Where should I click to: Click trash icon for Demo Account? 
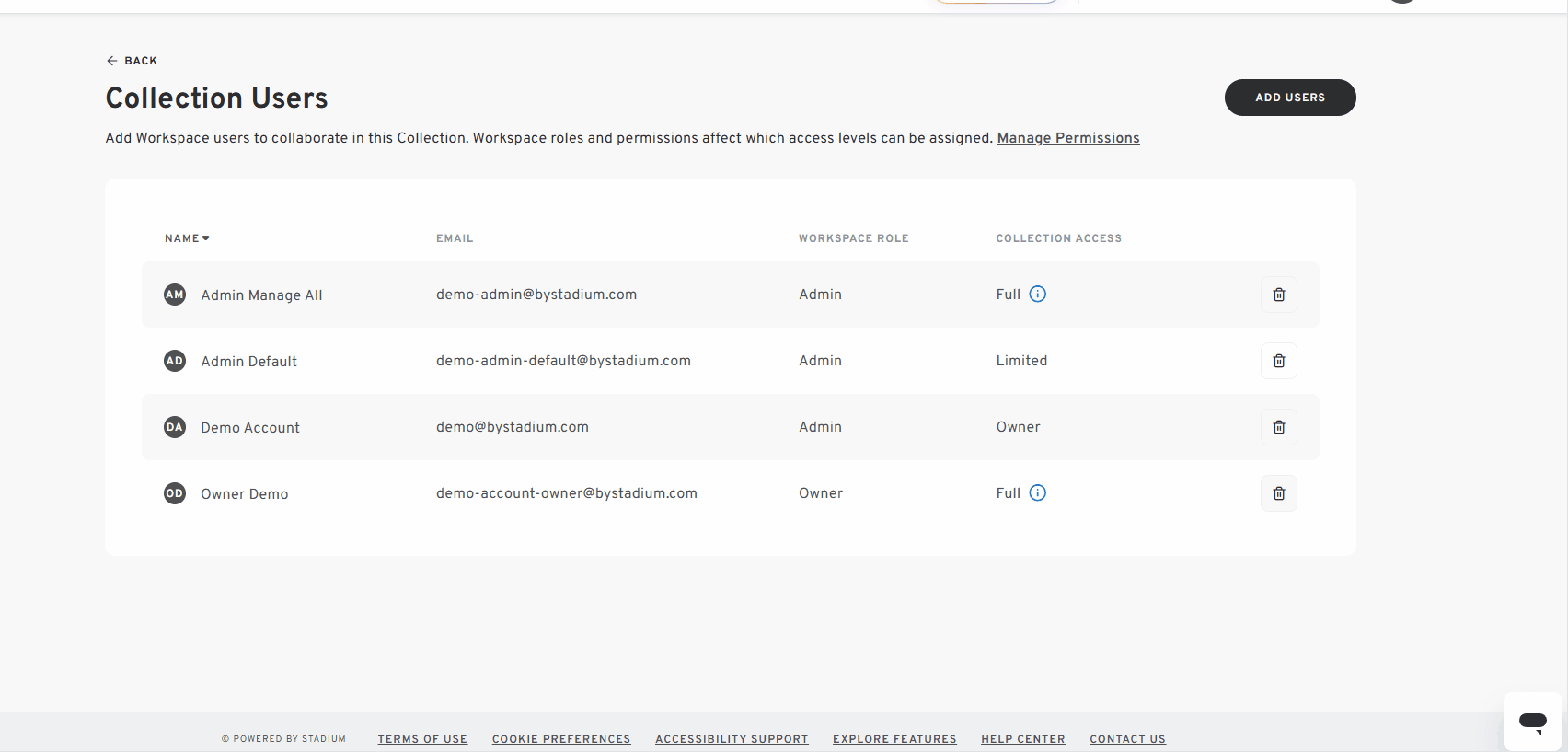[1278, 427]
